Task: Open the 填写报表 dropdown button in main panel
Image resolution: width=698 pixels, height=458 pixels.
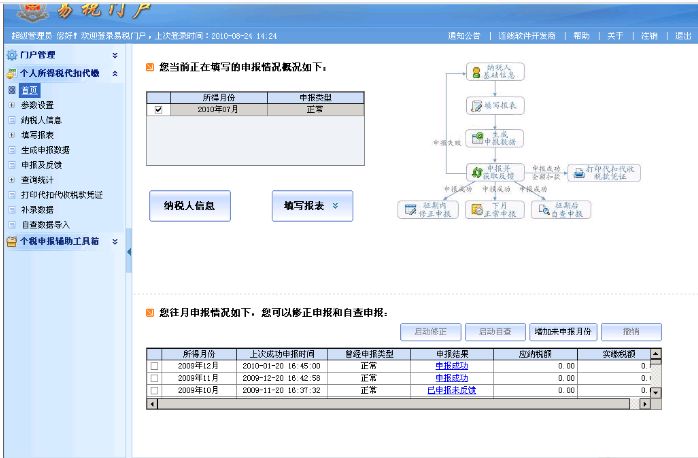Action: 312,206
